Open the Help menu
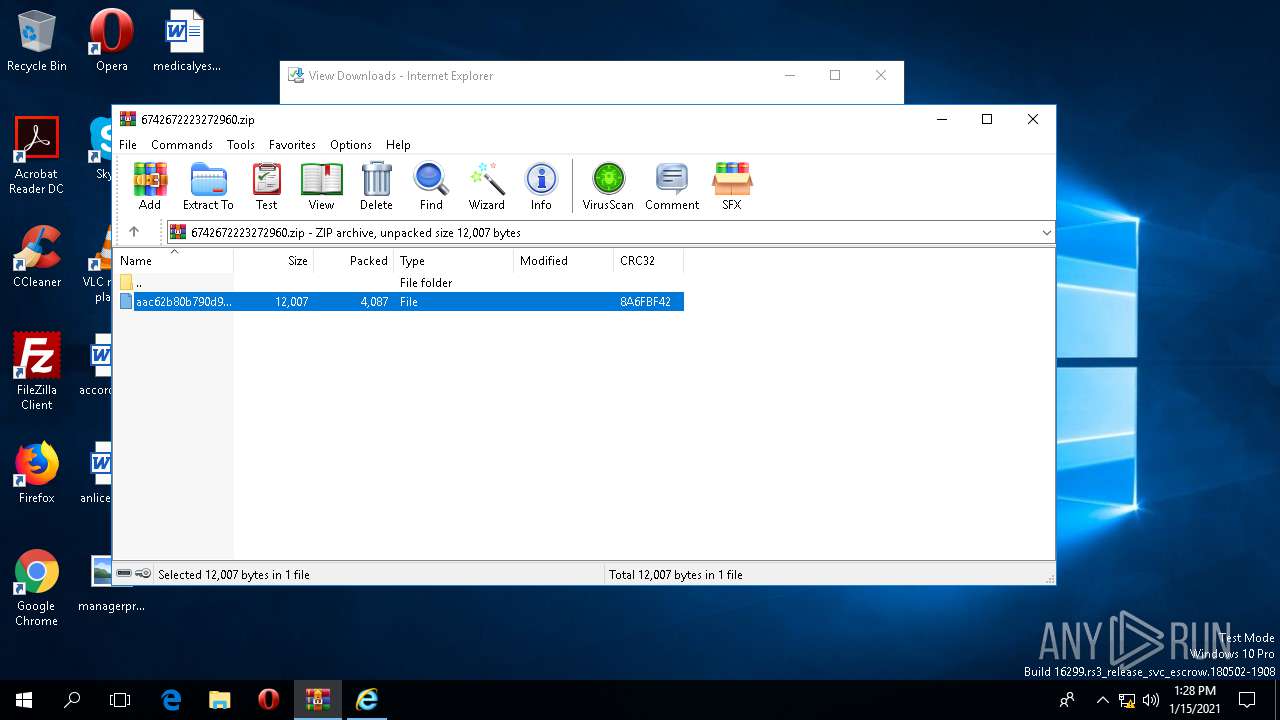 [398, 145]
